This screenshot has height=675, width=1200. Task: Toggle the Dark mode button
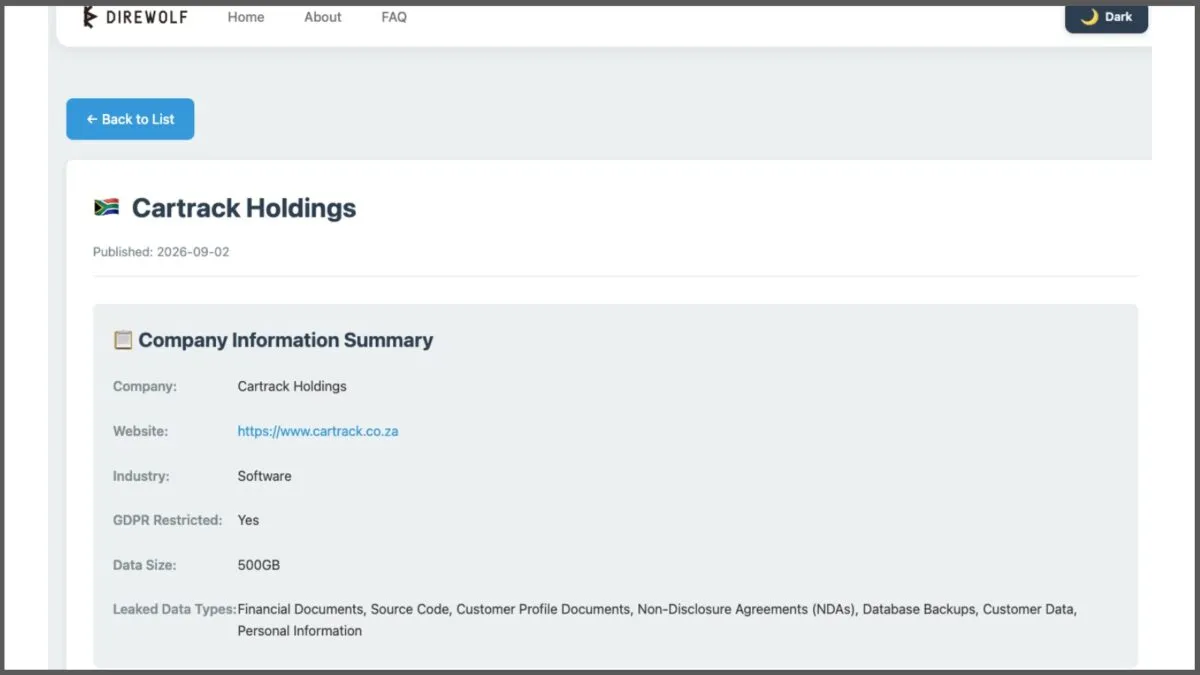tap(1106, 17)
